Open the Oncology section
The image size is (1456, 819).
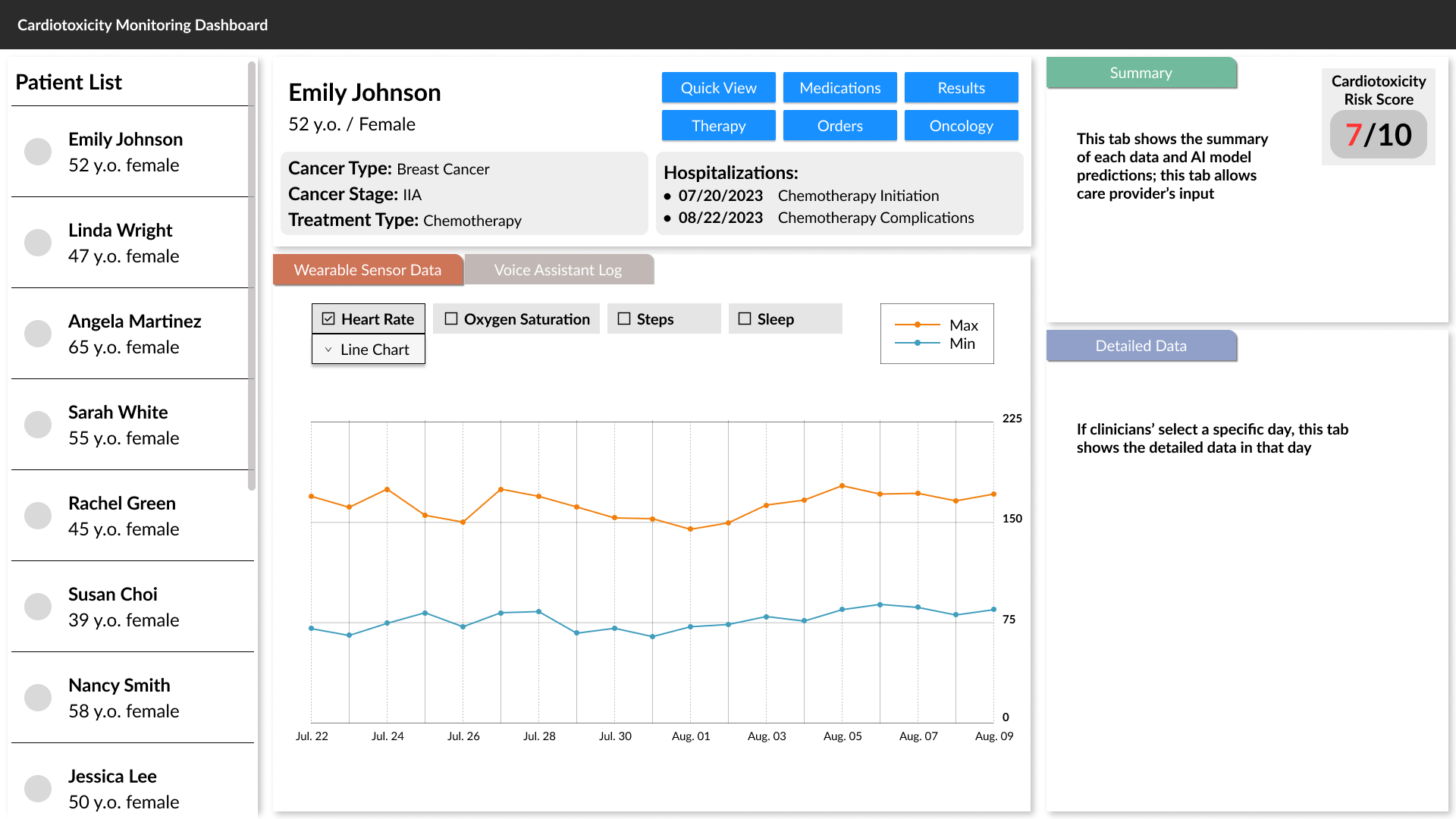tap(962, 126)
